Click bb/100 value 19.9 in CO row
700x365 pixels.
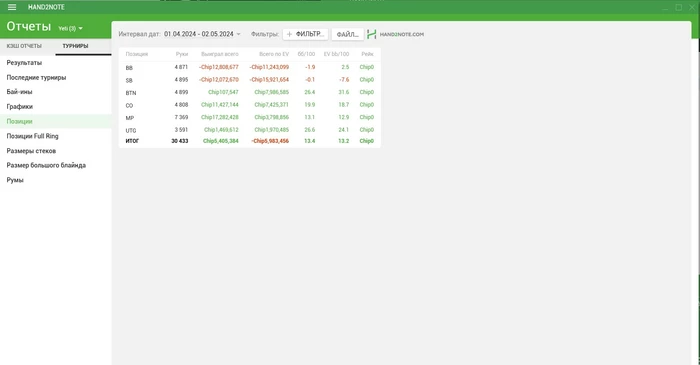309,105
